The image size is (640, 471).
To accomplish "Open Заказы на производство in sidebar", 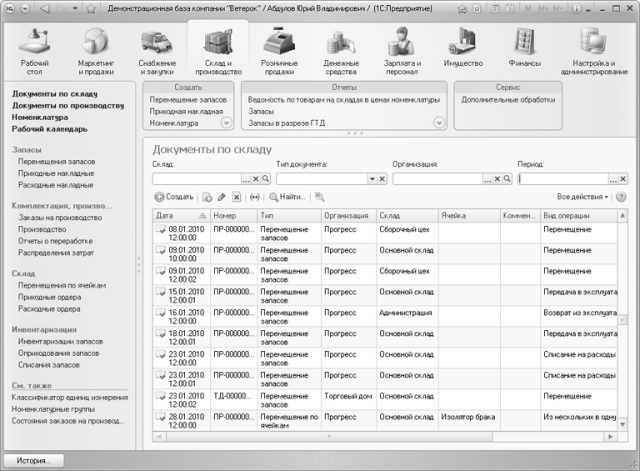I will coord(60,218).
